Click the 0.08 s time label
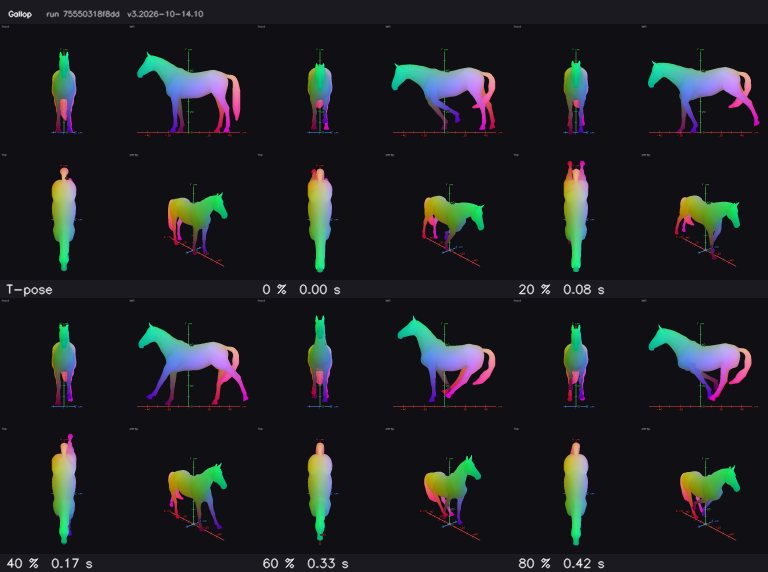 [583, 289]
